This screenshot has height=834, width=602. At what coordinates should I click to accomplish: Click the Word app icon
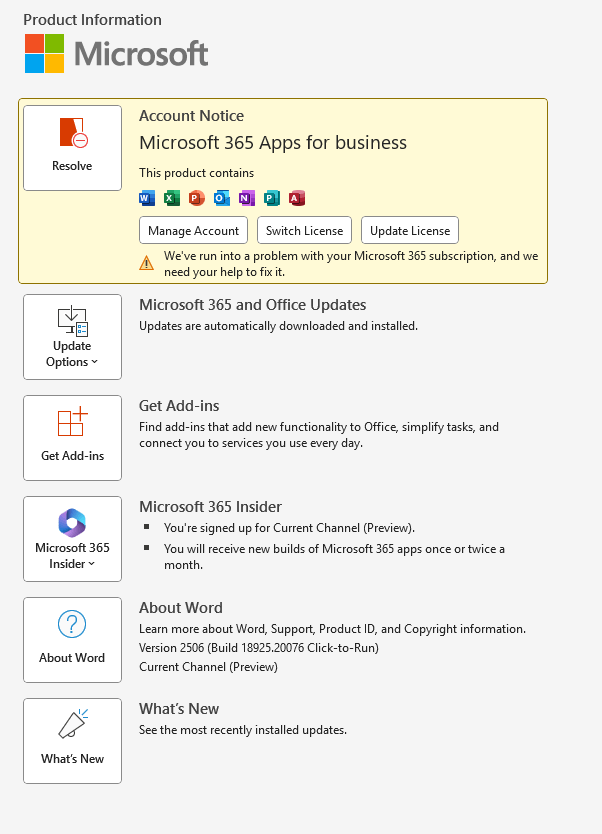pyautogui.click(x=147, y=197)
